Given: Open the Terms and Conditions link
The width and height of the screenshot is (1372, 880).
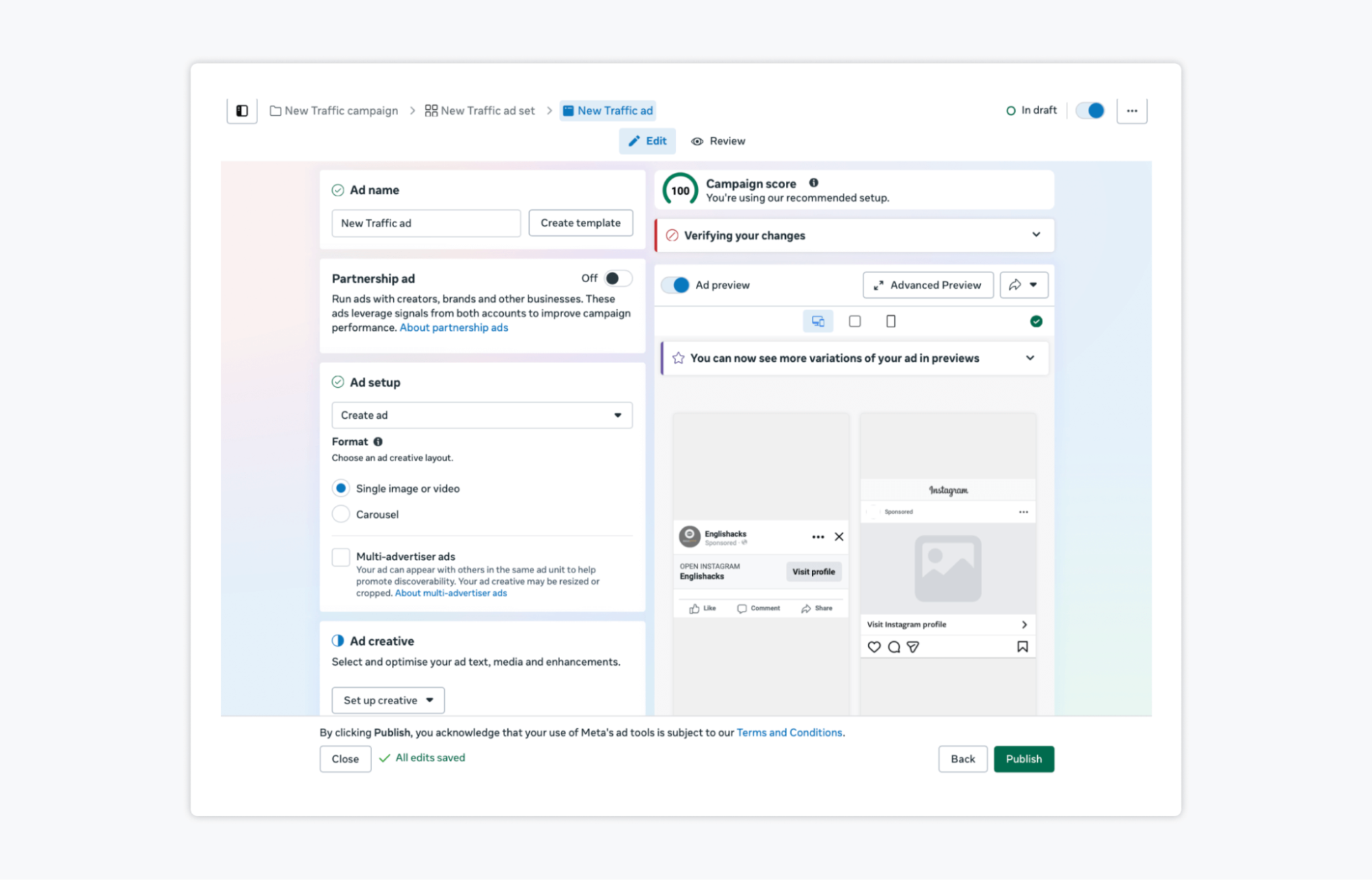Looking at the screenshot, I should click(789, 732).
